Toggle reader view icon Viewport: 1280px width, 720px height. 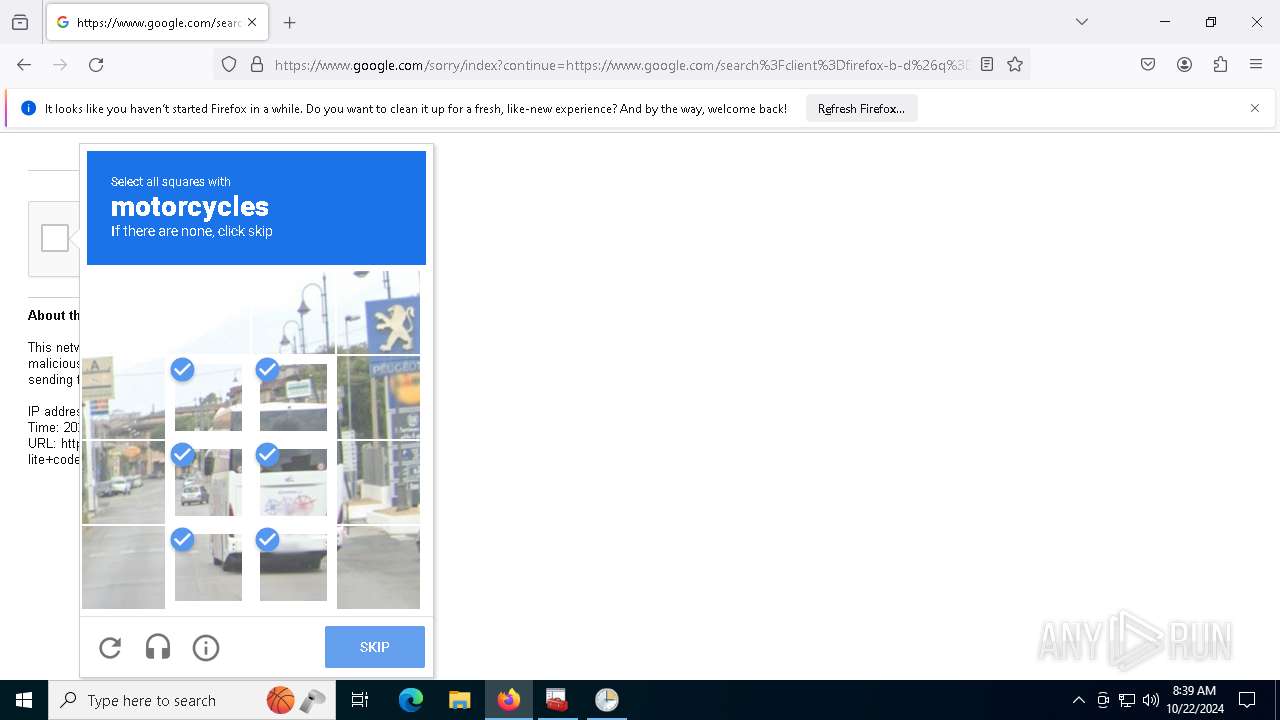click(x=987, y=65)
